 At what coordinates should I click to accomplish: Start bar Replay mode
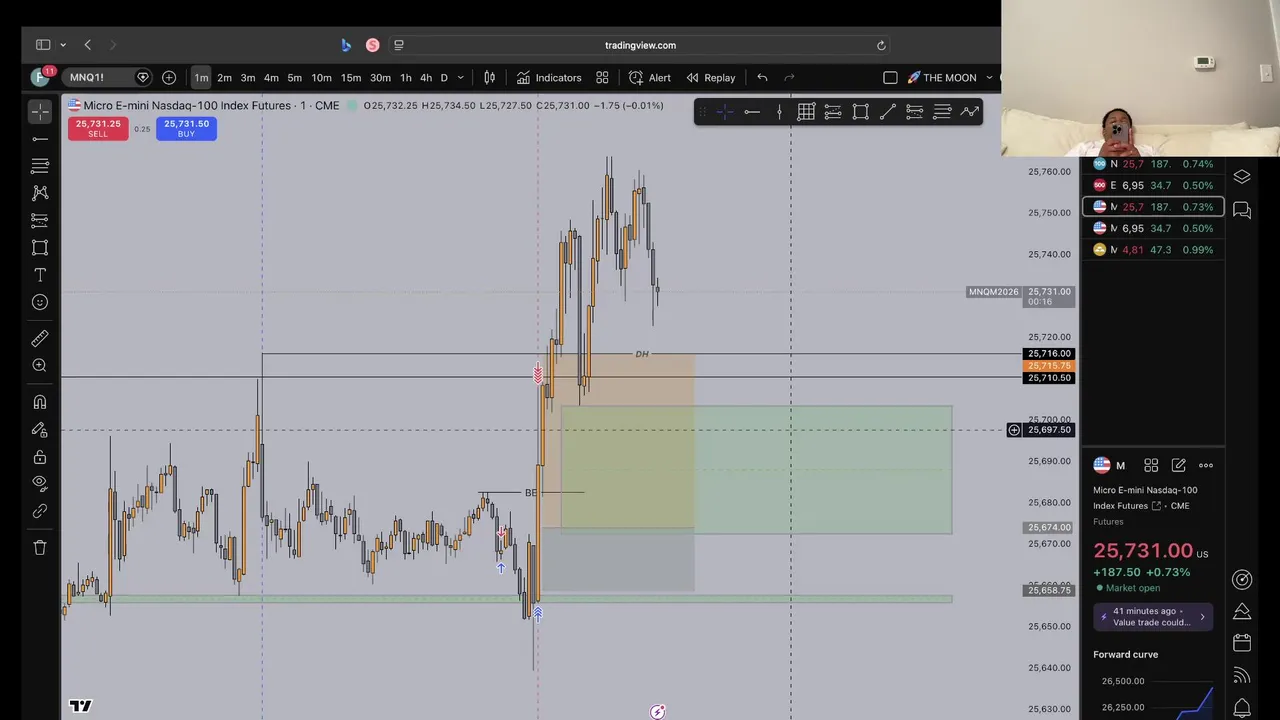click(711, 77)
